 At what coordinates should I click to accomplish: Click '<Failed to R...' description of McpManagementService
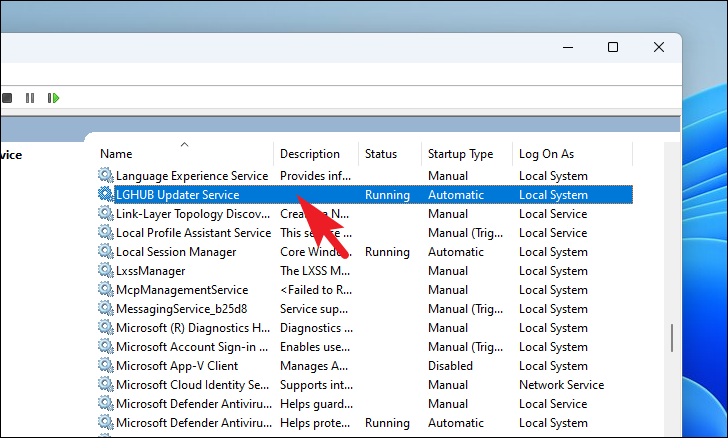coord(316,290)
